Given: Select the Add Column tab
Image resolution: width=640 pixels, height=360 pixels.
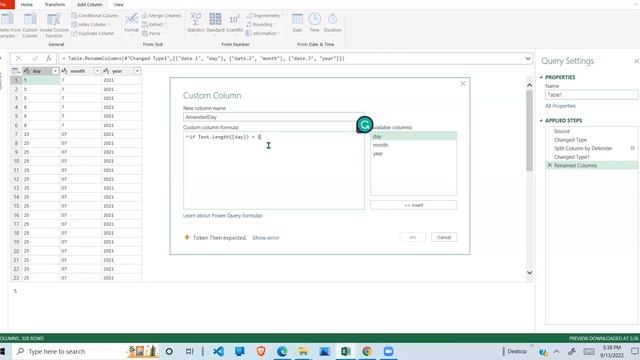Looking at the screenshot, I should coord(89,4).
